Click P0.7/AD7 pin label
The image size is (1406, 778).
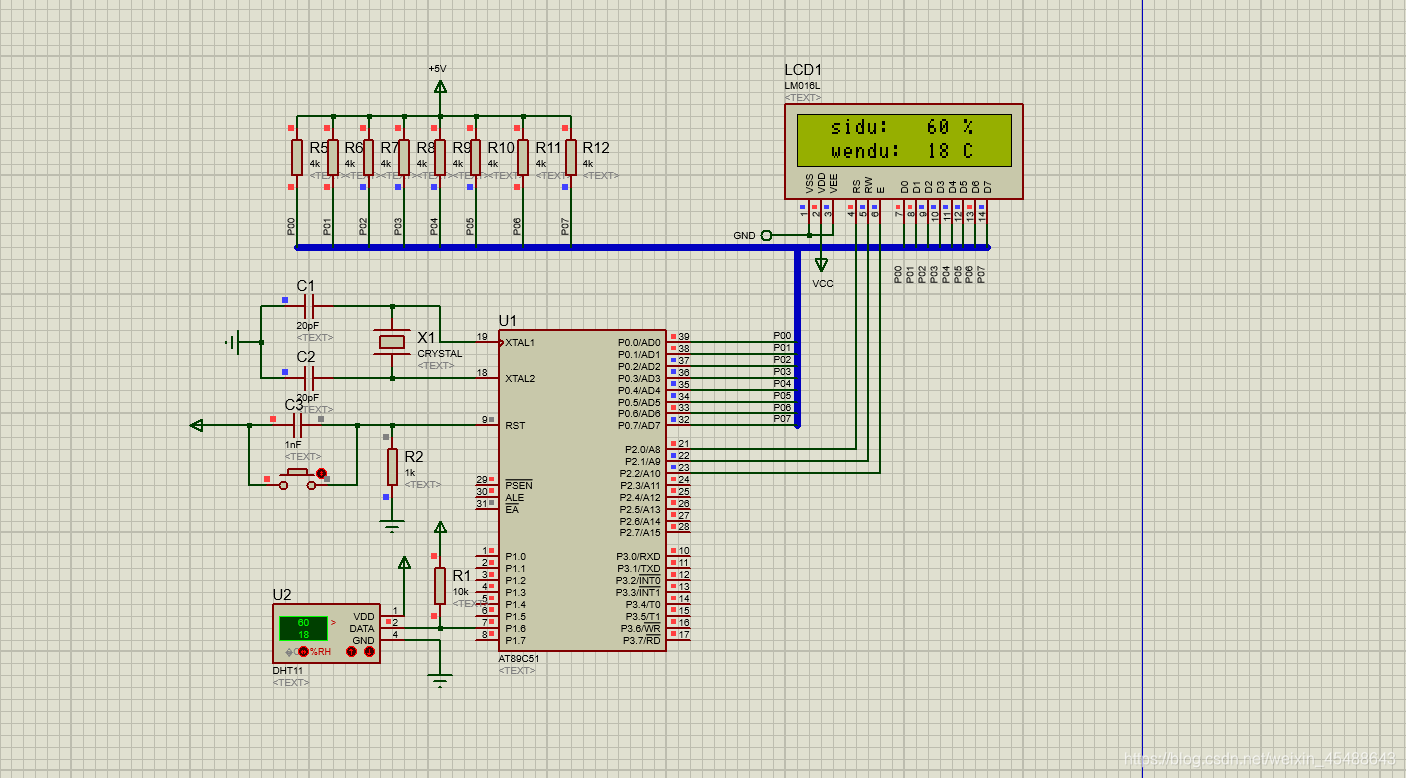pos(640,426)
